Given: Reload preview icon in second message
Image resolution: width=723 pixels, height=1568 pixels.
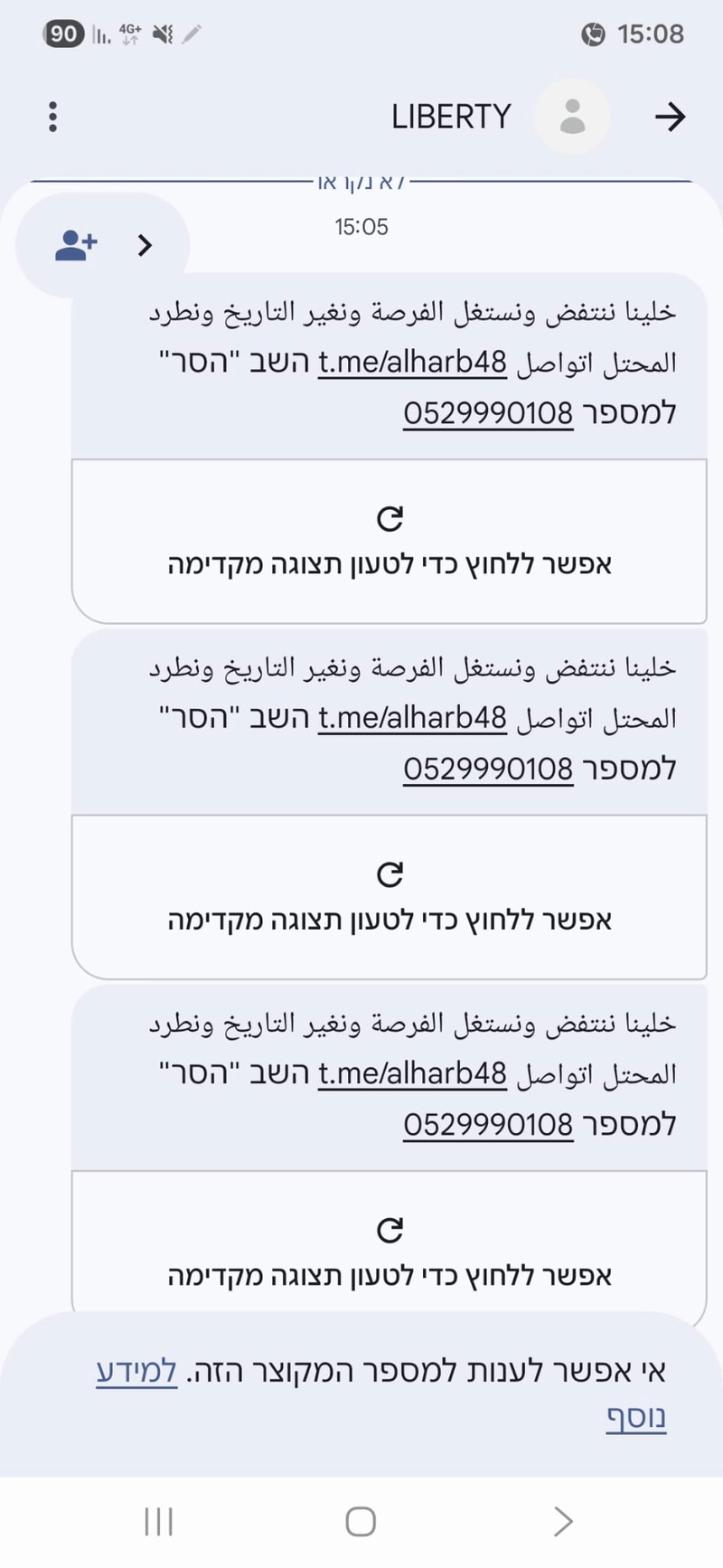Looking at the screenshot, I should pyautogui.click(x=390, y=874).
